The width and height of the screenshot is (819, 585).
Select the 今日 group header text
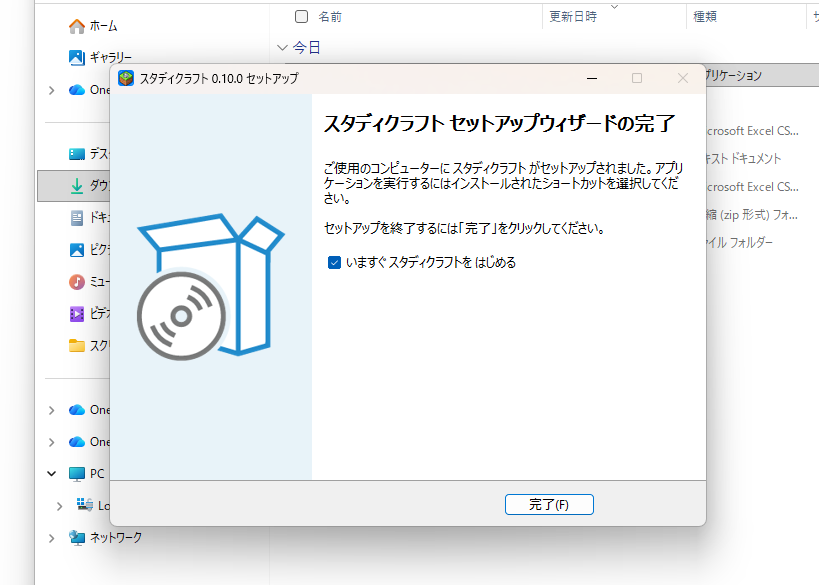pyautogui.click(x=307, y=48)
